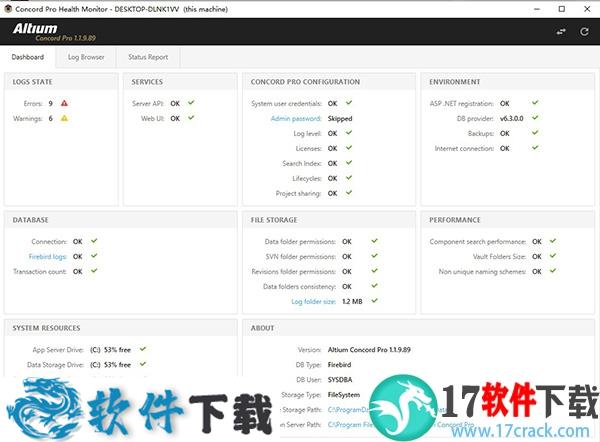600x442 pixels.
Task: Click the refresh icon in header
Action: [x=583, y=31]
